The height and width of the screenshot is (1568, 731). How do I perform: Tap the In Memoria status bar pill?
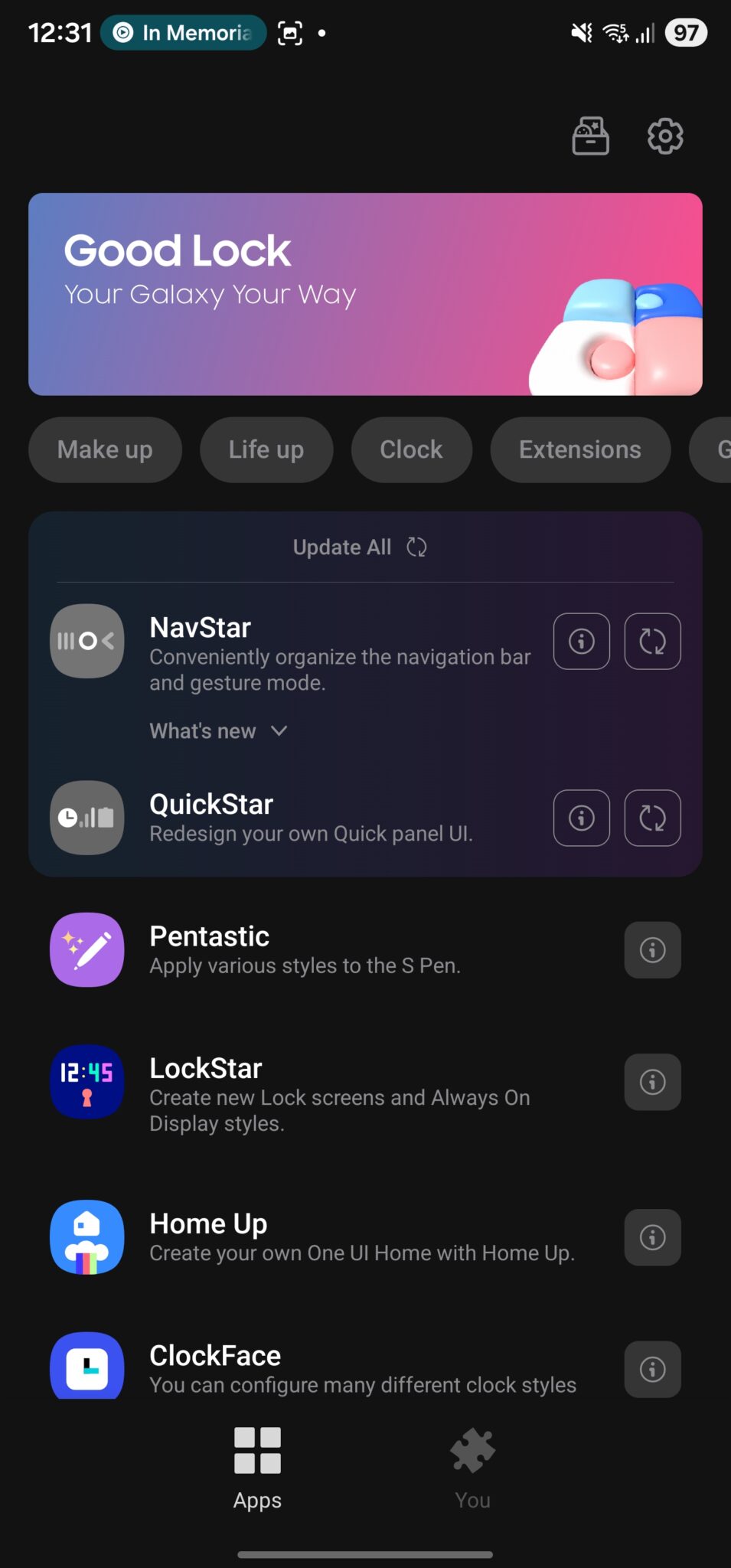[x=184, y=33]
